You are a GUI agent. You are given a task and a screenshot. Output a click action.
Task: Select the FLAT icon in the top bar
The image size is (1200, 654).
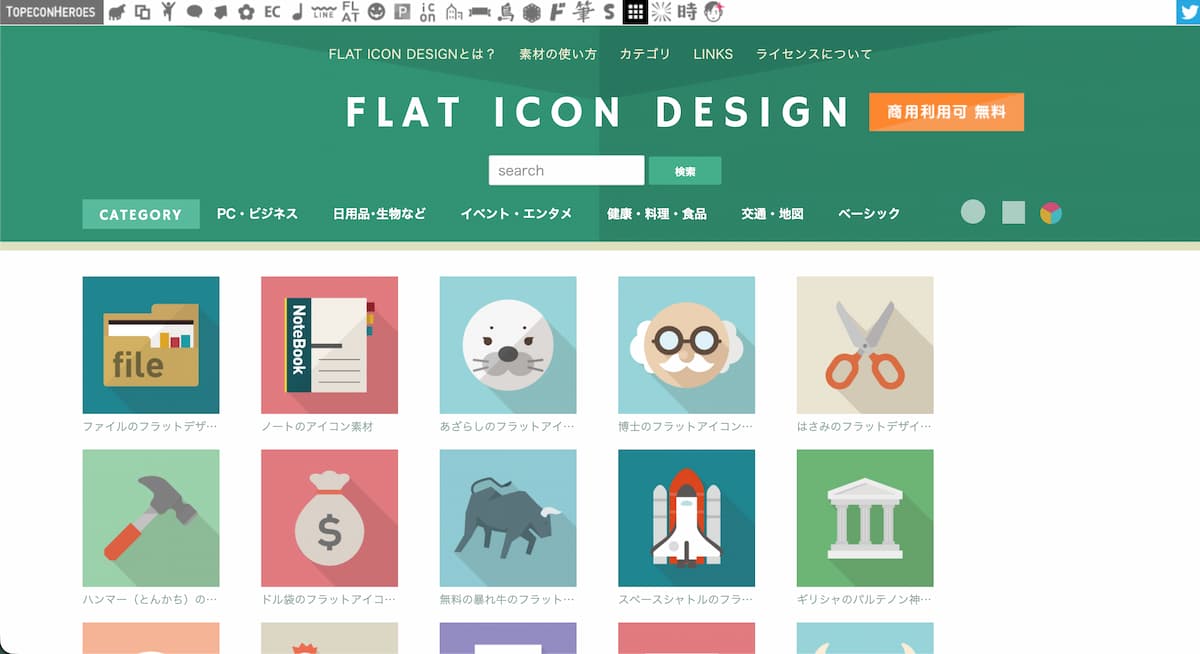pos(351,12)
